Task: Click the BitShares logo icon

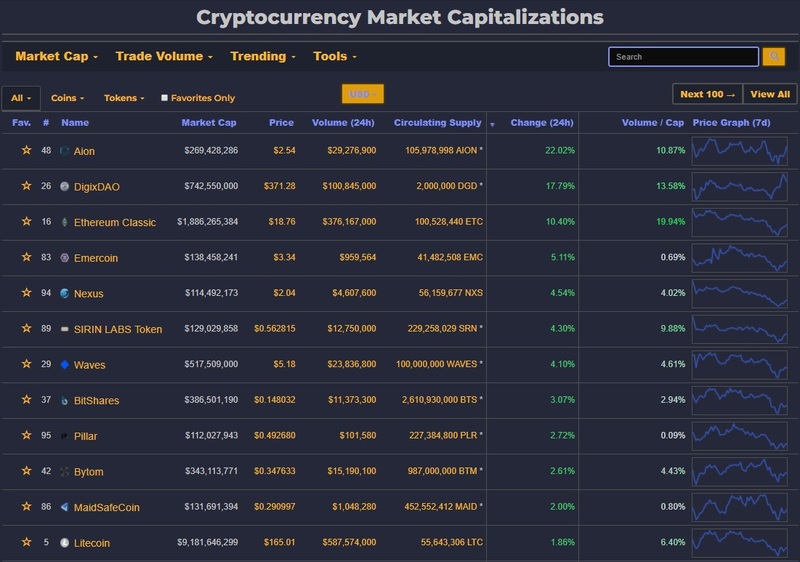Action: pos(64,400)
